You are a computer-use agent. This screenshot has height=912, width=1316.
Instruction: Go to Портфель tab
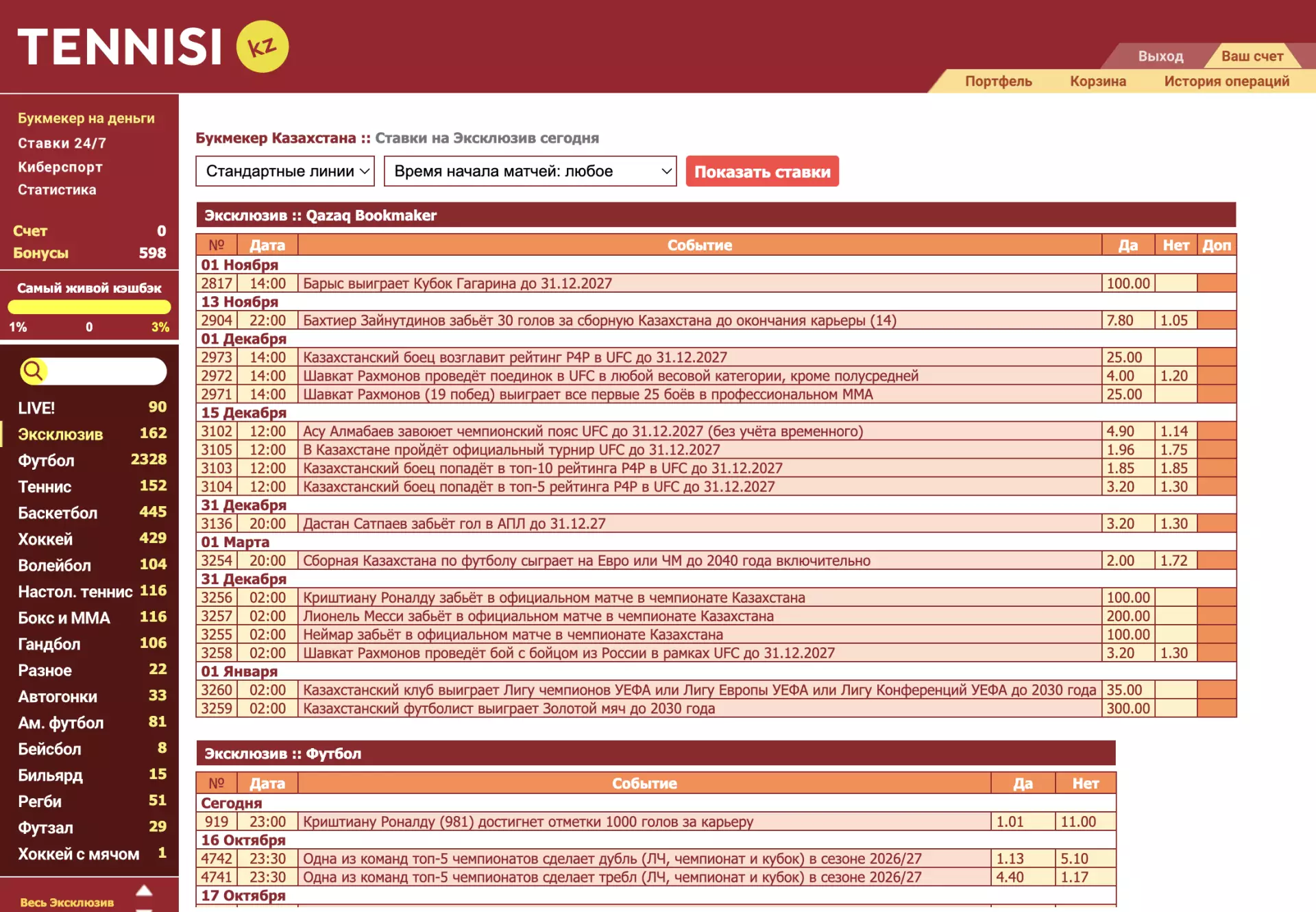tap(998, 81)
